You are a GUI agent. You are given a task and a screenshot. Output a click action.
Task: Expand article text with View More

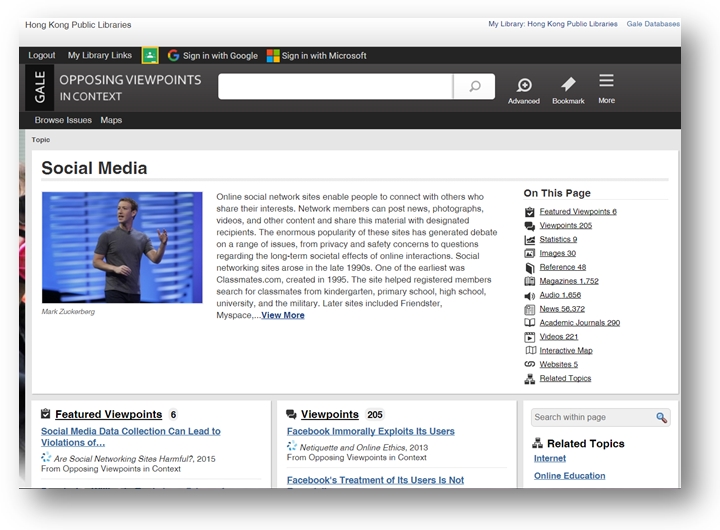(x=283, y=315)
